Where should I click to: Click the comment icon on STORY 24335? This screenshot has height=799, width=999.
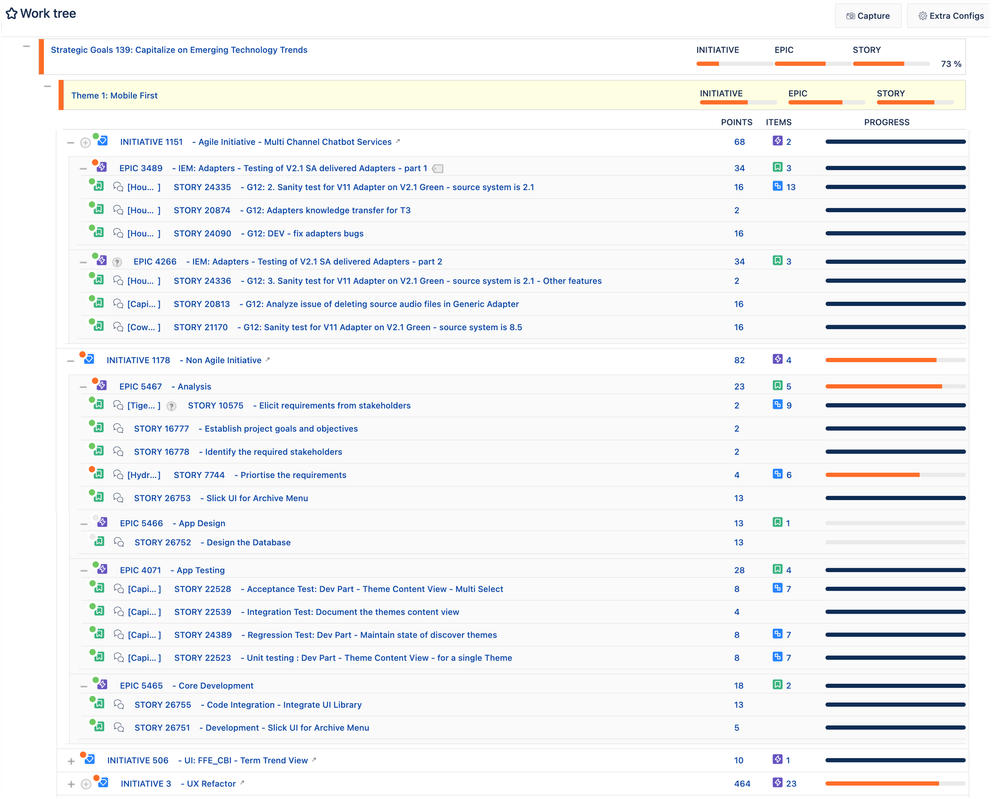118,187
